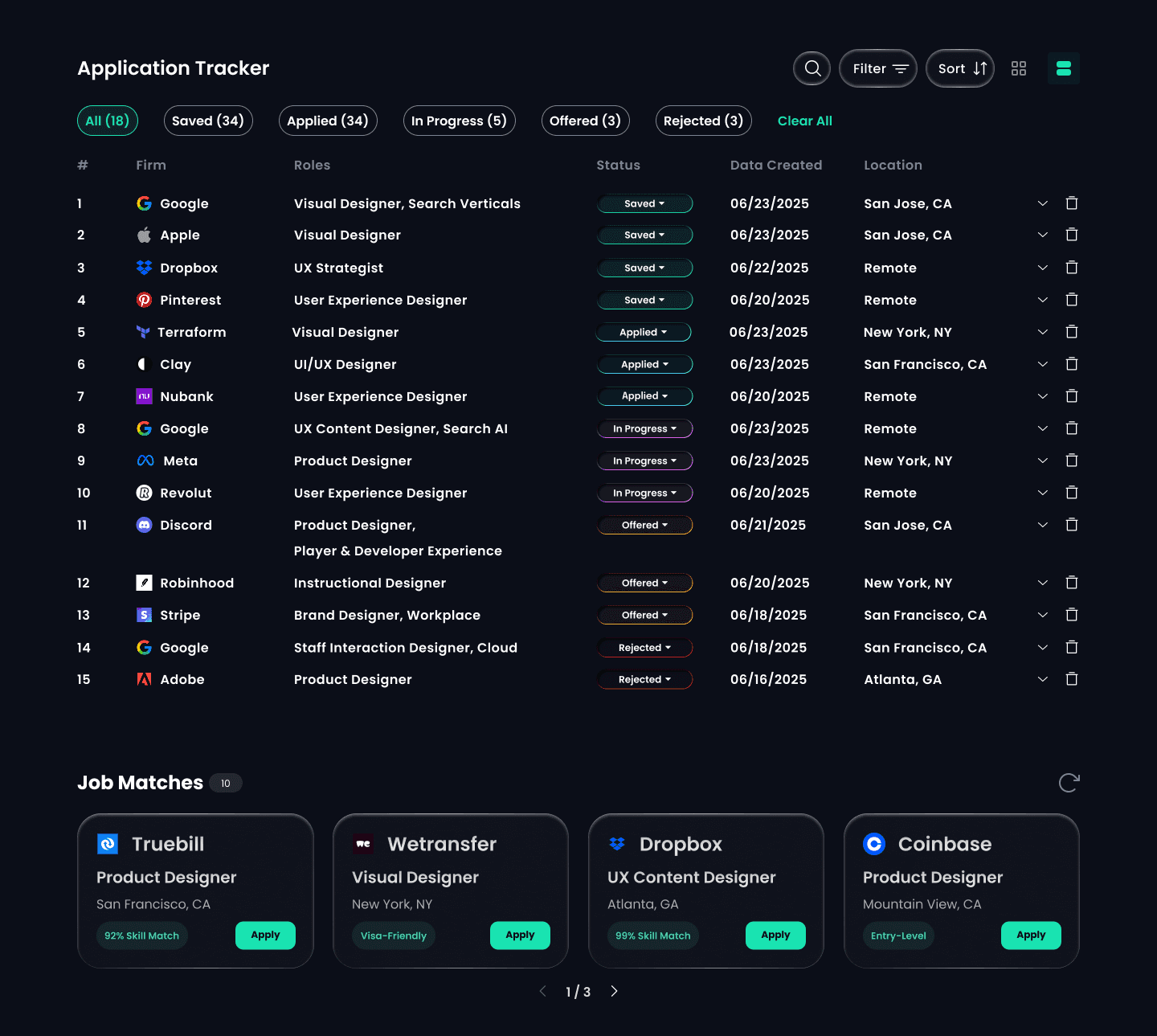The height and width of the screenshot is (1036, 1157).
Task: Delete the Adobe Product Designer row
Action: (1071, 679)
